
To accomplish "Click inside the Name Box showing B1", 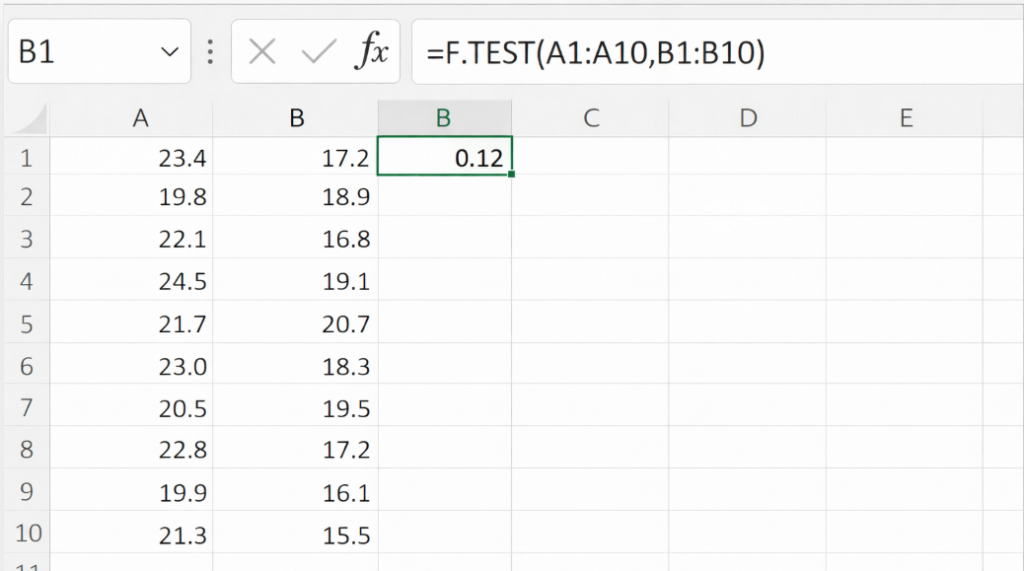I will [x=80, y=53].
